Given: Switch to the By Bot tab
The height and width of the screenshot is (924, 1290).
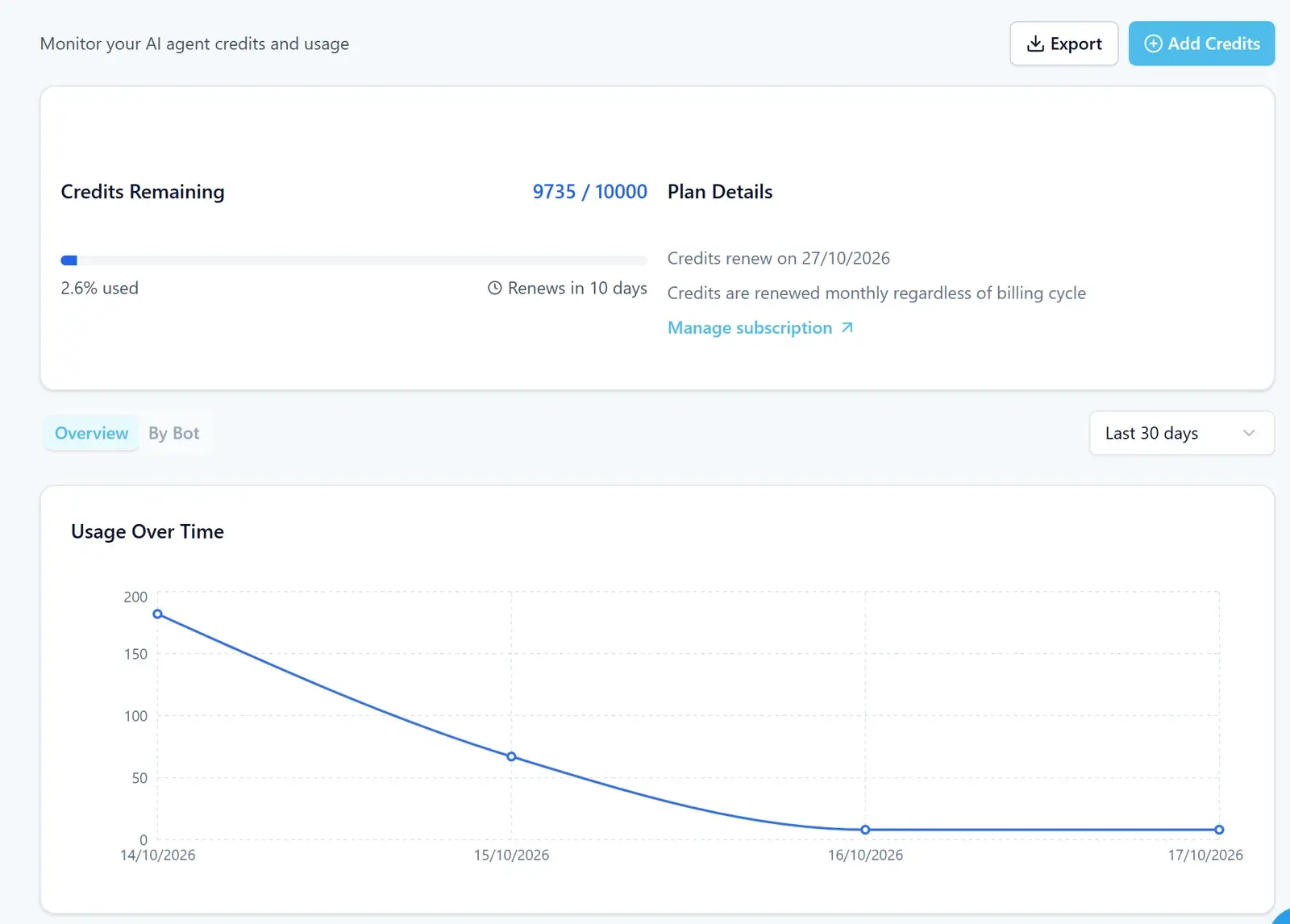Looking at the screenshot, I should tap(173, 433).
